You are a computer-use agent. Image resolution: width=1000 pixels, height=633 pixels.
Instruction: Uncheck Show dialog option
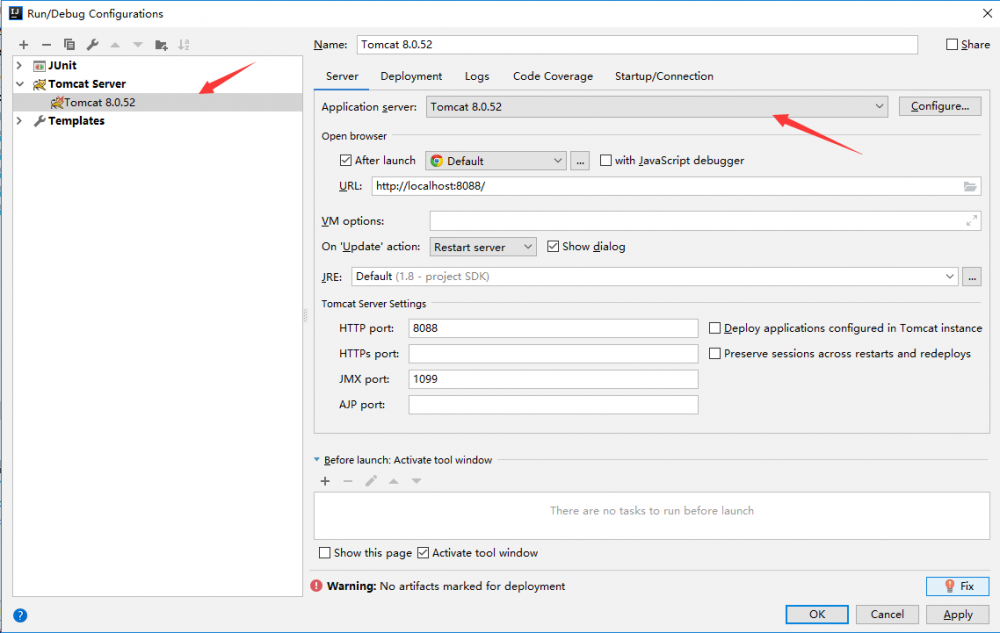553,246
